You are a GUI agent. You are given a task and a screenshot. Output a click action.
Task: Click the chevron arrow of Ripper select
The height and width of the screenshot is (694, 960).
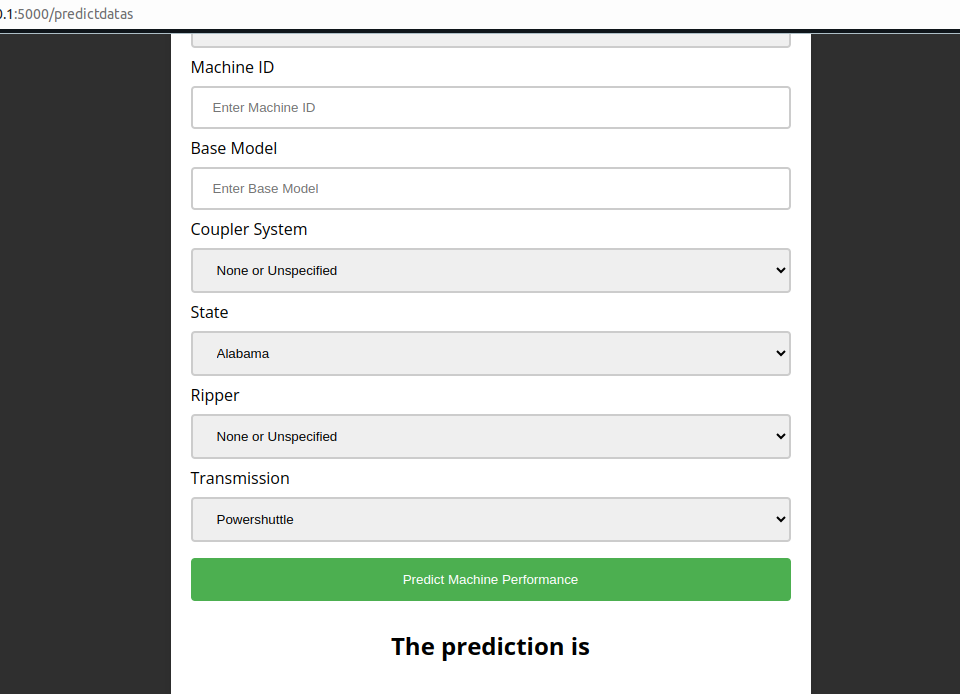(x=781, y=436)
